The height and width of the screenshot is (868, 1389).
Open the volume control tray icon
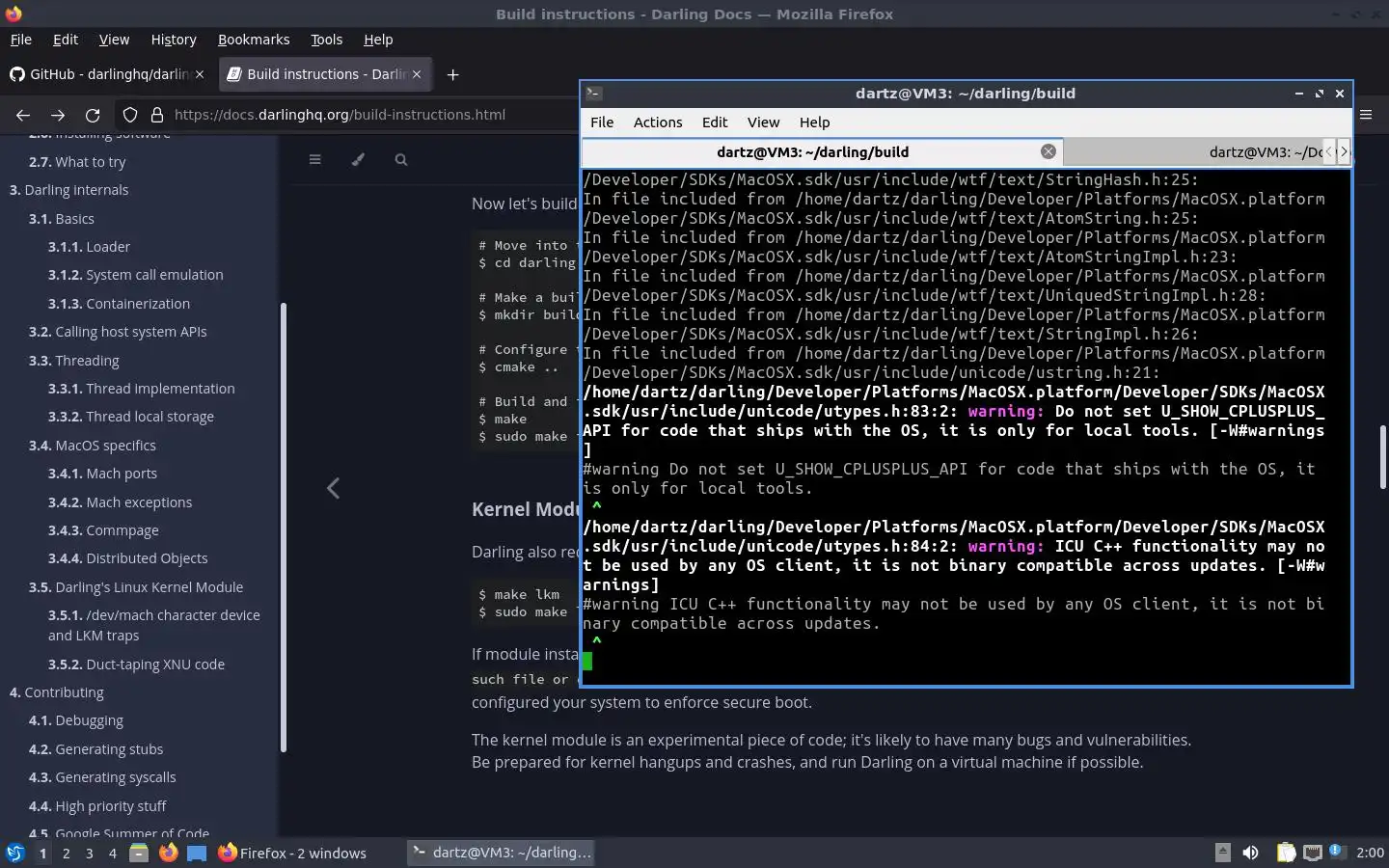(x=1250, y=853)
